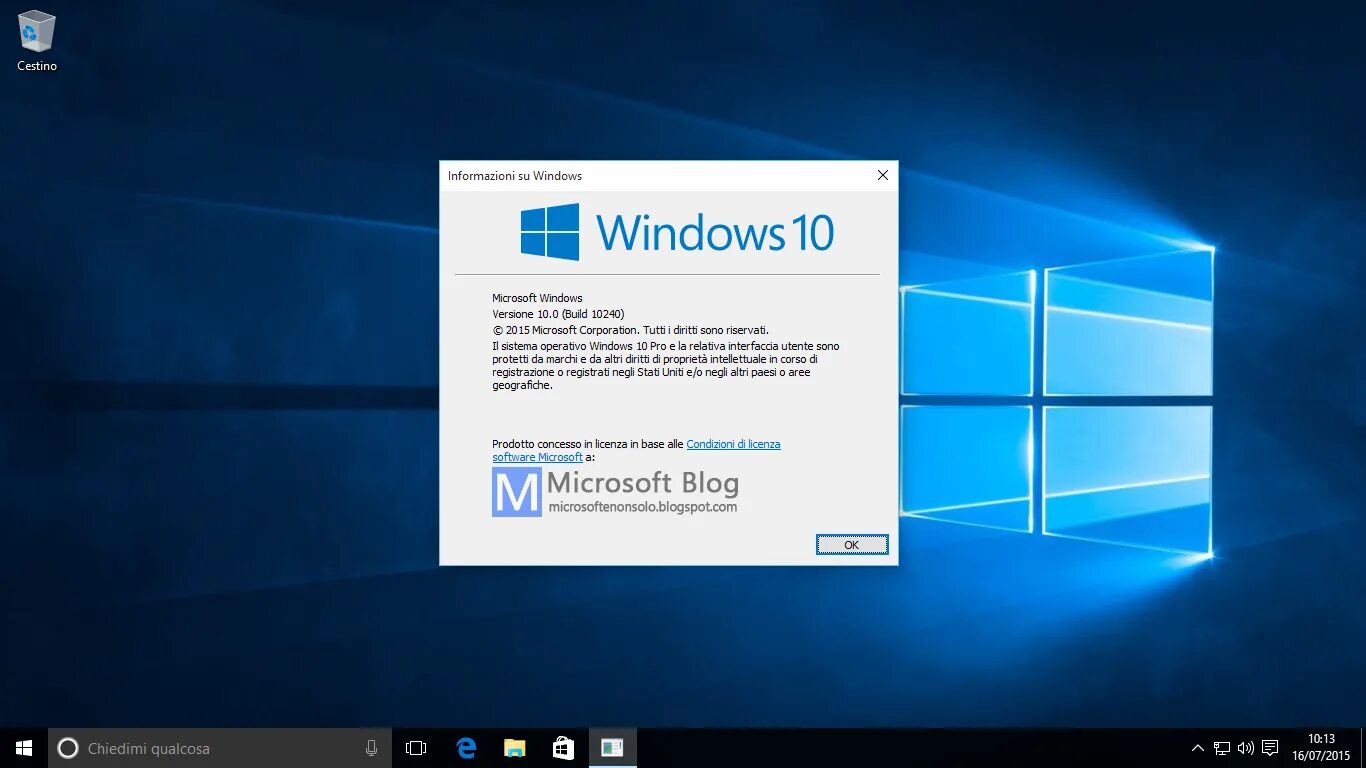Select the active winver taskbar button
The image size is (1366, 768).
click(x=613, y=748)
